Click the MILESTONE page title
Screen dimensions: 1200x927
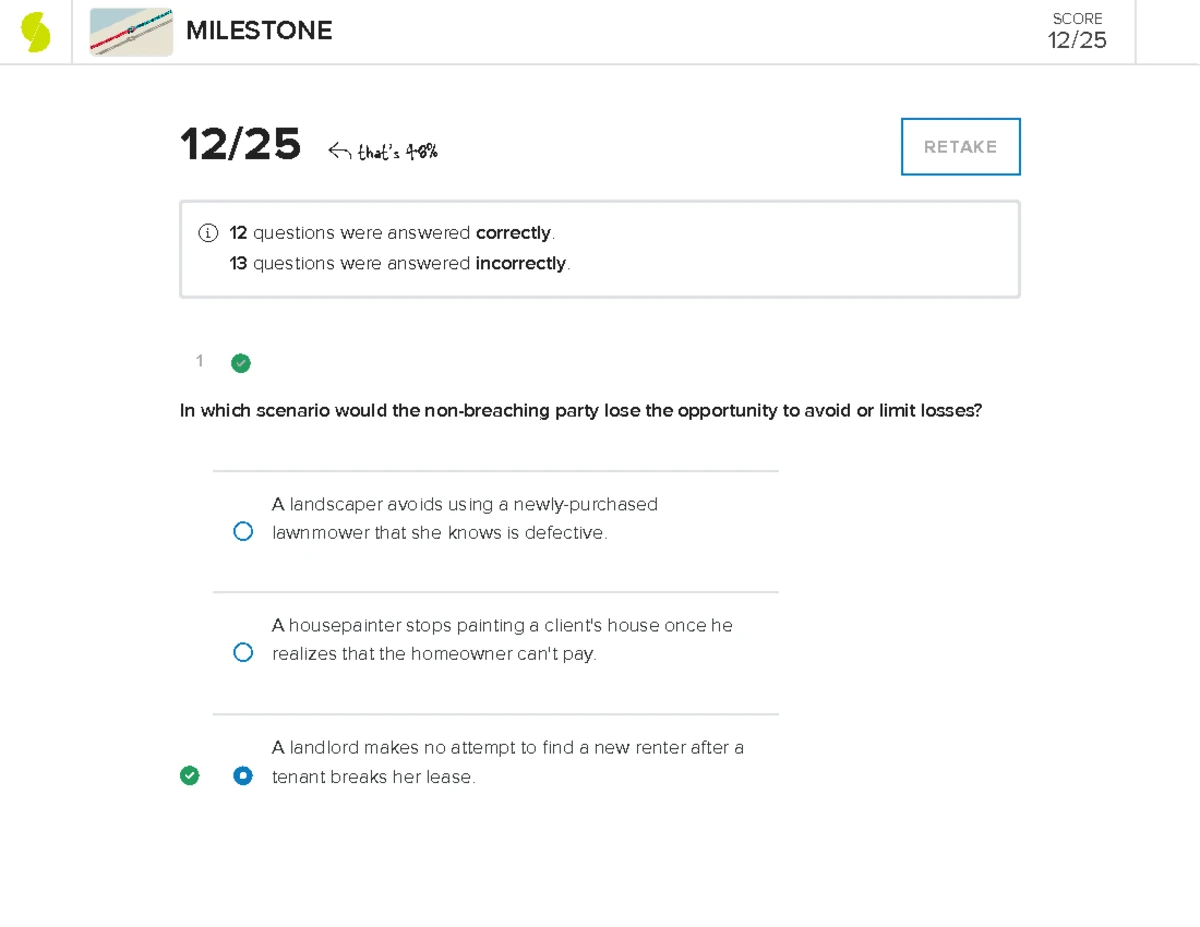click(x=259, y=31)
